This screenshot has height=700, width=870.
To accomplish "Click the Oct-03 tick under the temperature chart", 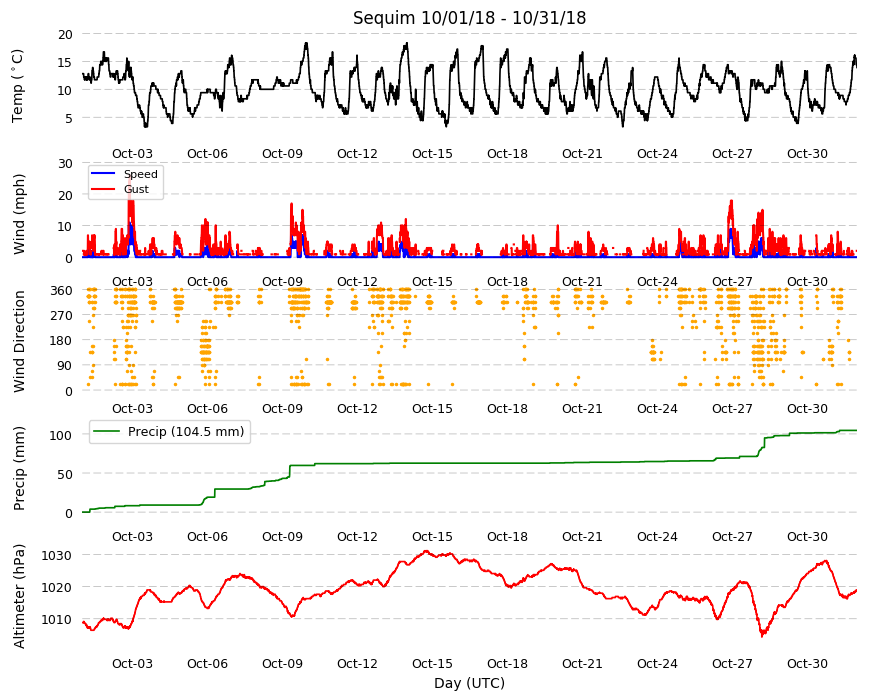I will tap(132, 154).
